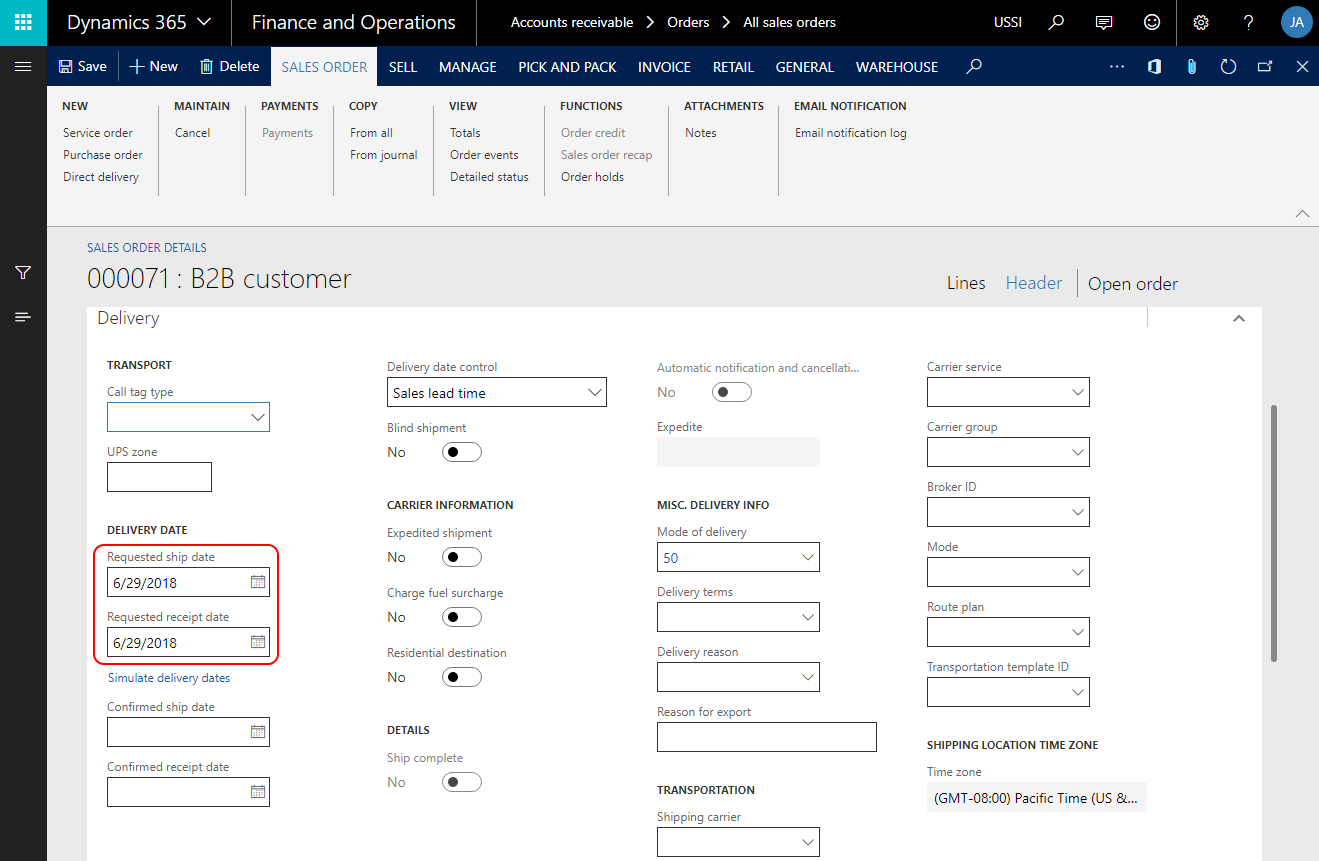The width and height of the screenshot is (1319, 861).
Task: Switch to the GENERAL tab
Action: (x=805, y=67)
